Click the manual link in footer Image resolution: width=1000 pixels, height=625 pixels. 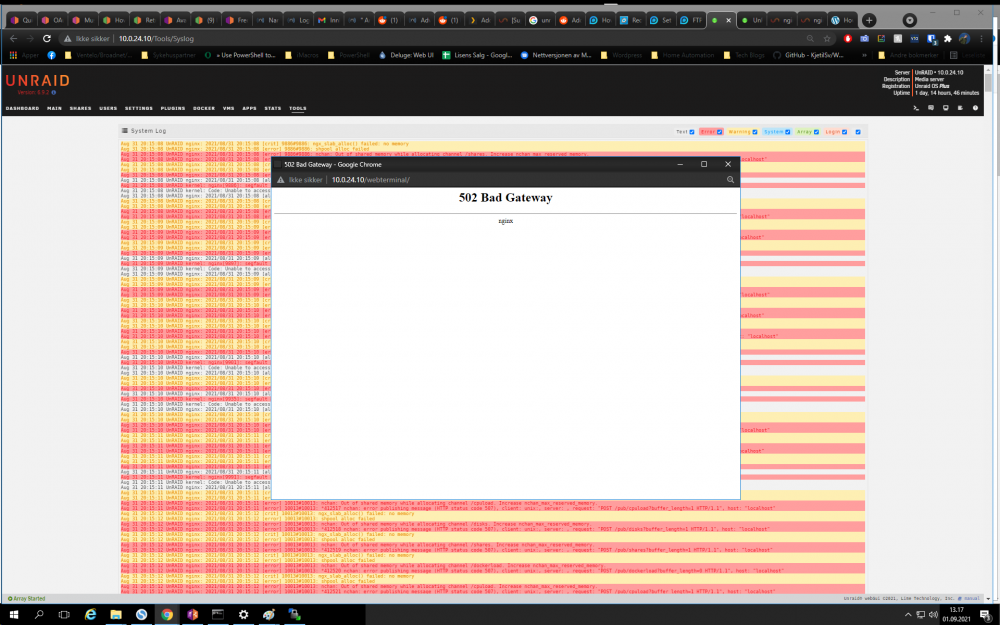click(972, 598)
